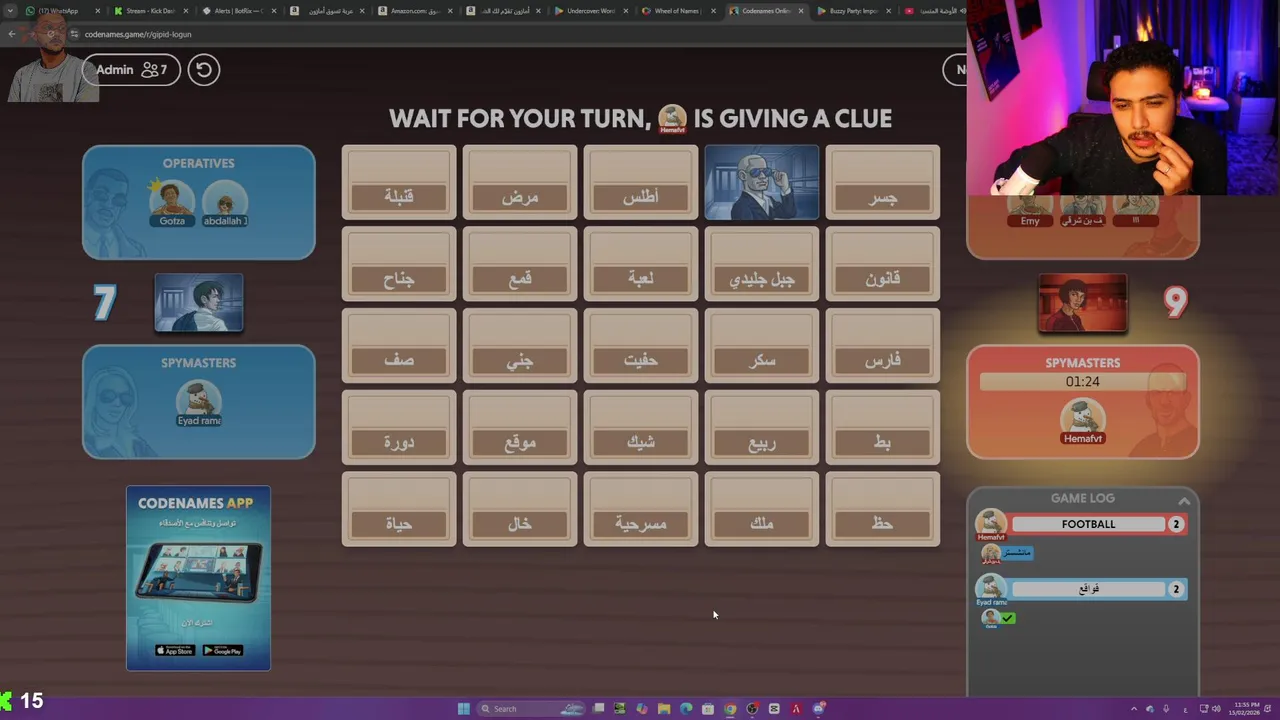Select the word card حظ
The height and width of the screenshot is (720, 1280).
tap(883, 510)
